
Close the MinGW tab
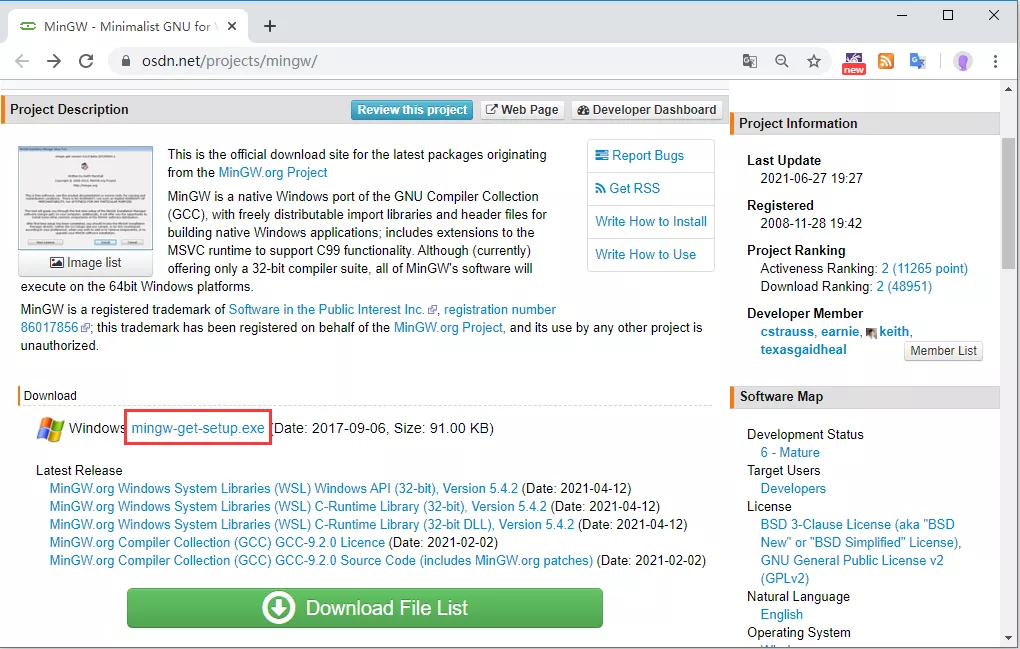(232, 27)
